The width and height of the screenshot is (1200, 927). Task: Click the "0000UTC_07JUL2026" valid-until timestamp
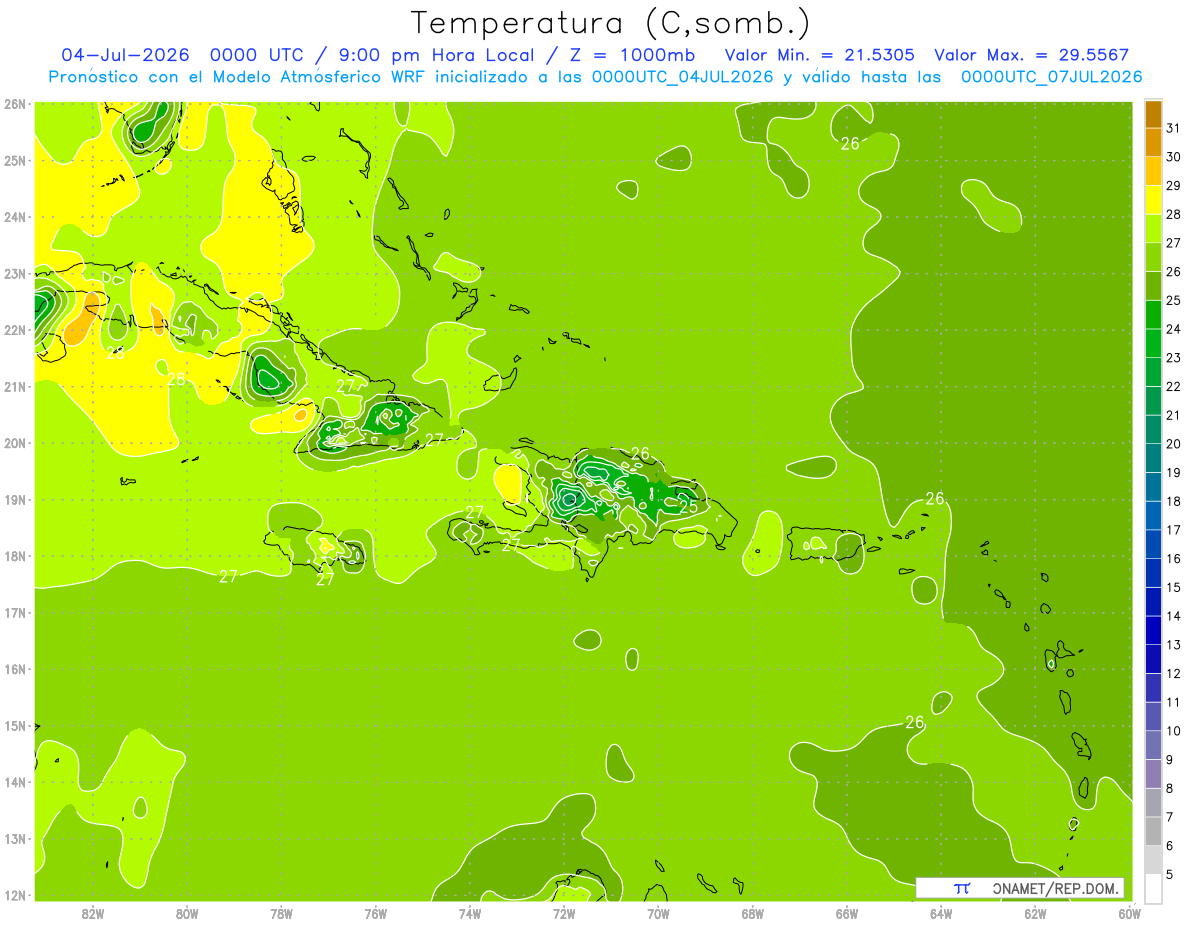pos(1051,77)
